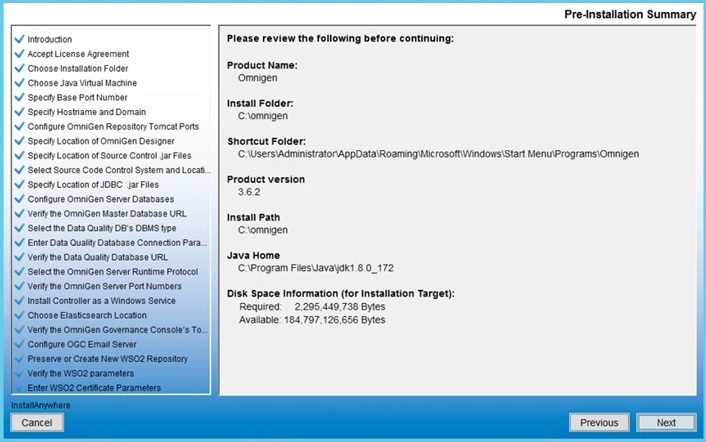Select Verify the OmniGen Server Port Numbers step

[x=104, y=286]
